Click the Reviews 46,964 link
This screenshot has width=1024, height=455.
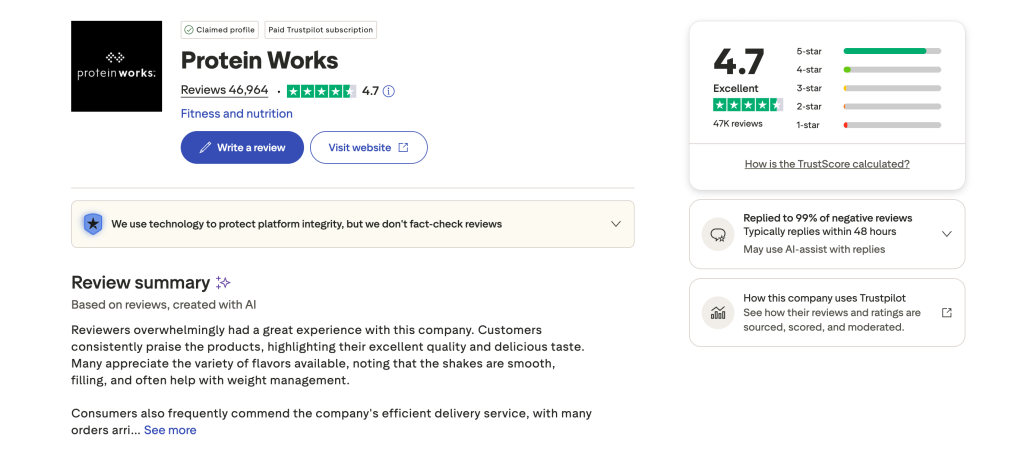coord(224,90)
